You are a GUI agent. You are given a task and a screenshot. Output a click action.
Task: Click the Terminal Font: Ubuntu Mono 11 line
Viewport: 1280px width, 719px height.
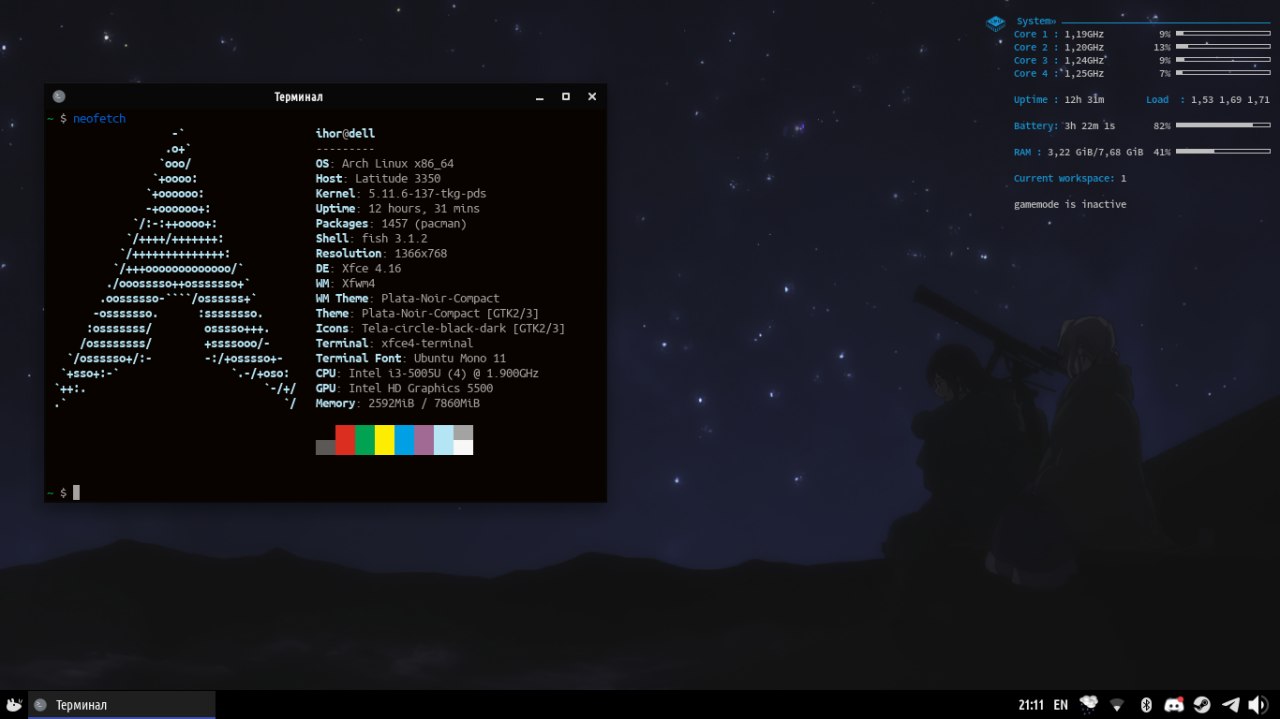tap(411, 358)
